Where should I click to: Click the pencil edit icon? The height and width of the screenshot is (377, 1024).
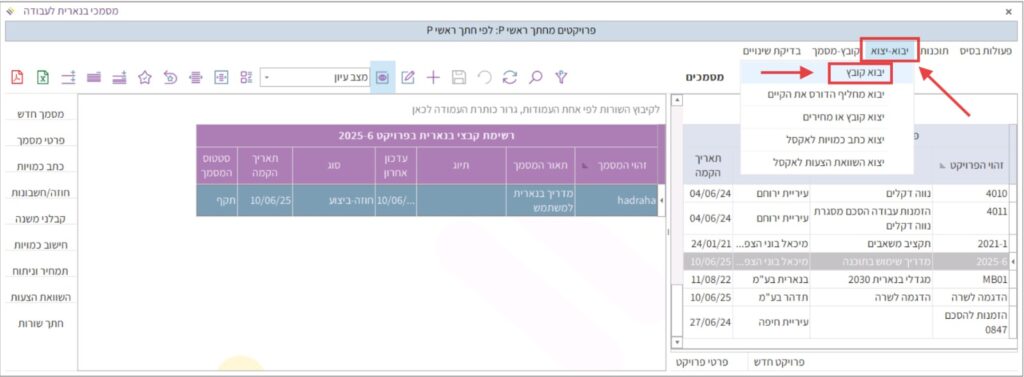pyautogui.click(x=408, y=77)
